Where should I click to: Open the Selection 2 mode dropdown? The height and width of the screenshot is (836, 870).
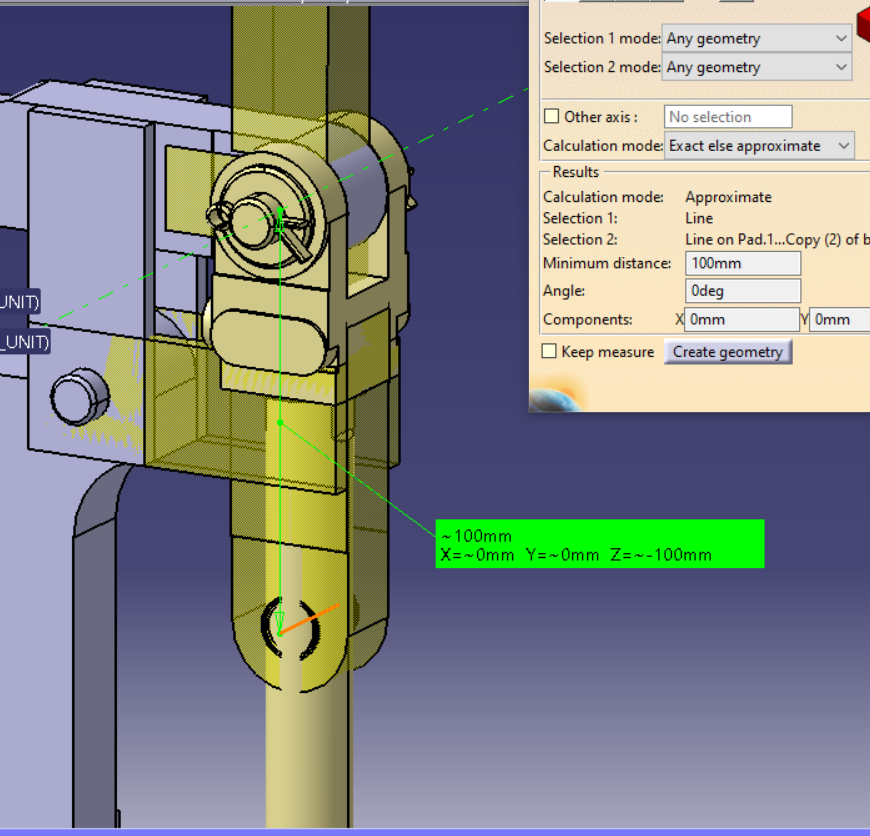pyautogui.click(x=843, y=67)
